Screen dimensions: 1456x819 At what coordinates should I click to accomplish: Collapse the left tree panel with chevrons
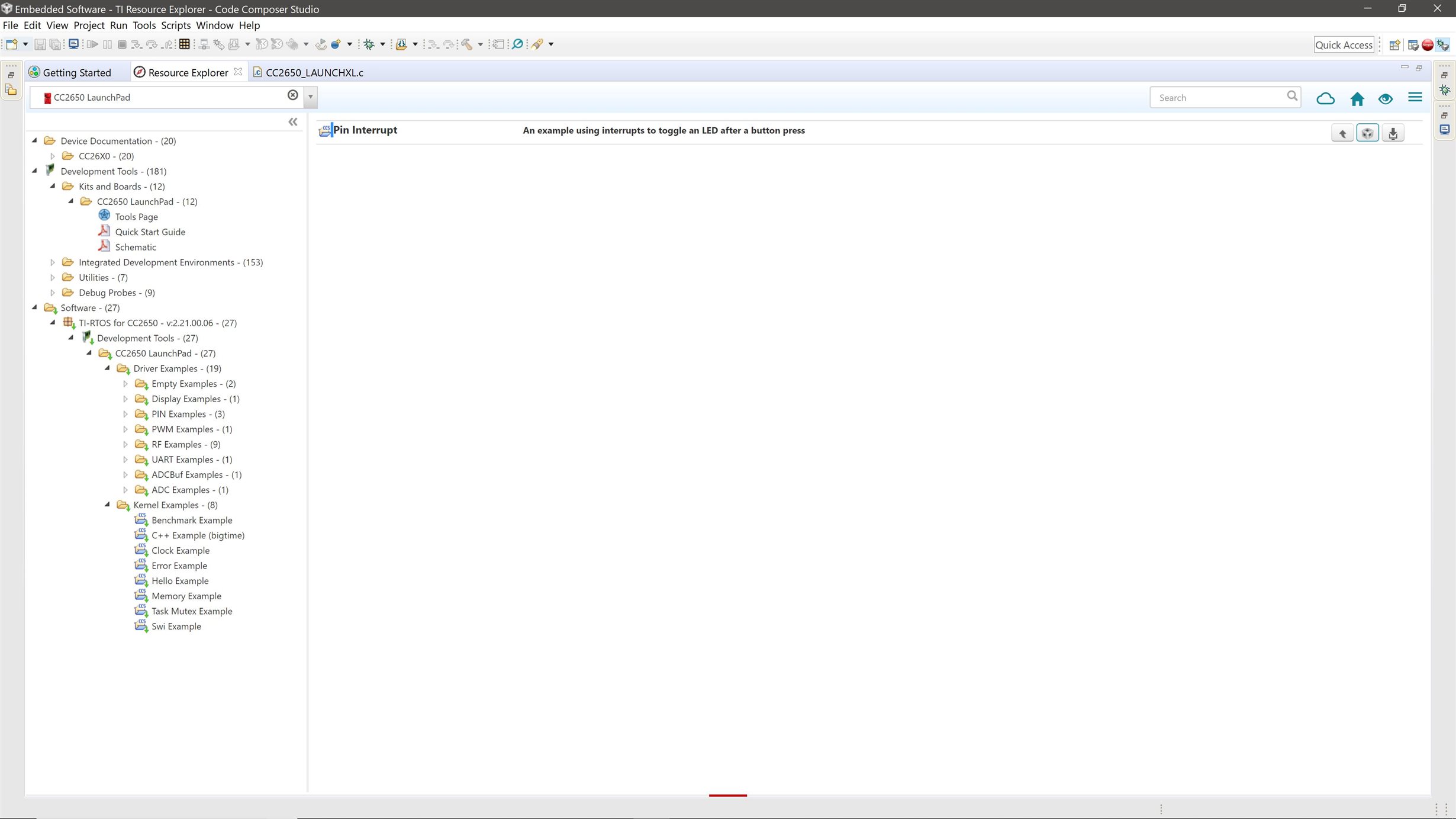pyautogui.click(x=292, y=122)
